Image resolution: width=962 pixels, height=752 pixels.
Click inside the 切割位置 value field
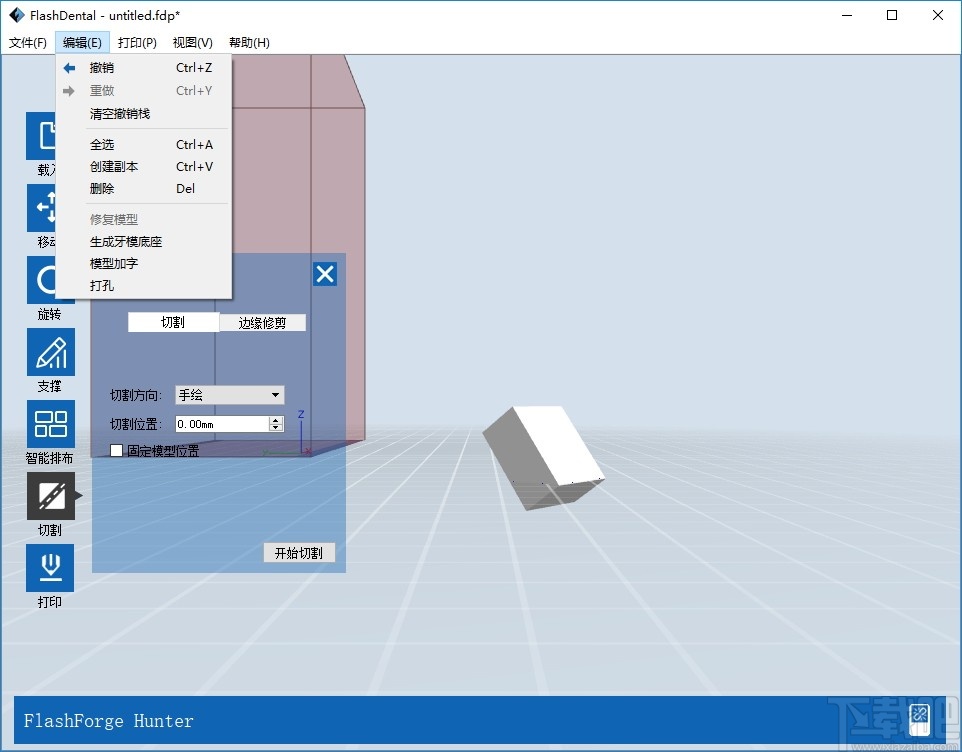tap(215, 423)
